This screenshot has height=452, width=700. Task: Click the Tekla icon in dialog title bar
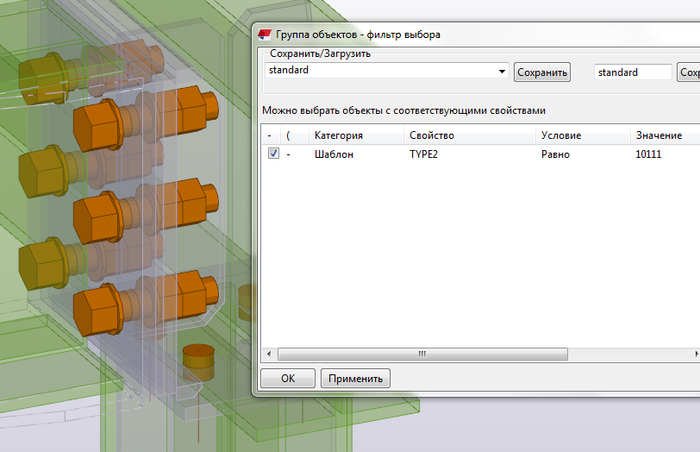[x=264, y=35]
